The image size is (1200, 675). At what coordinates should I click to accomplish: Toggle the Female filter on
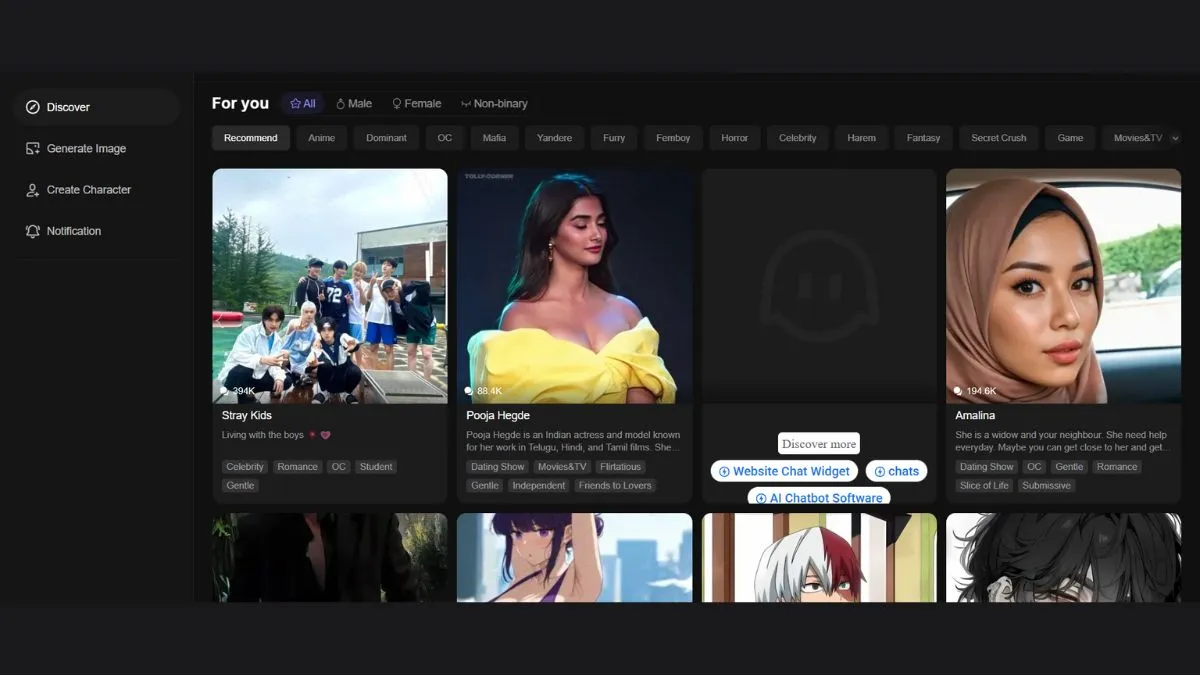tap(416, 103)
